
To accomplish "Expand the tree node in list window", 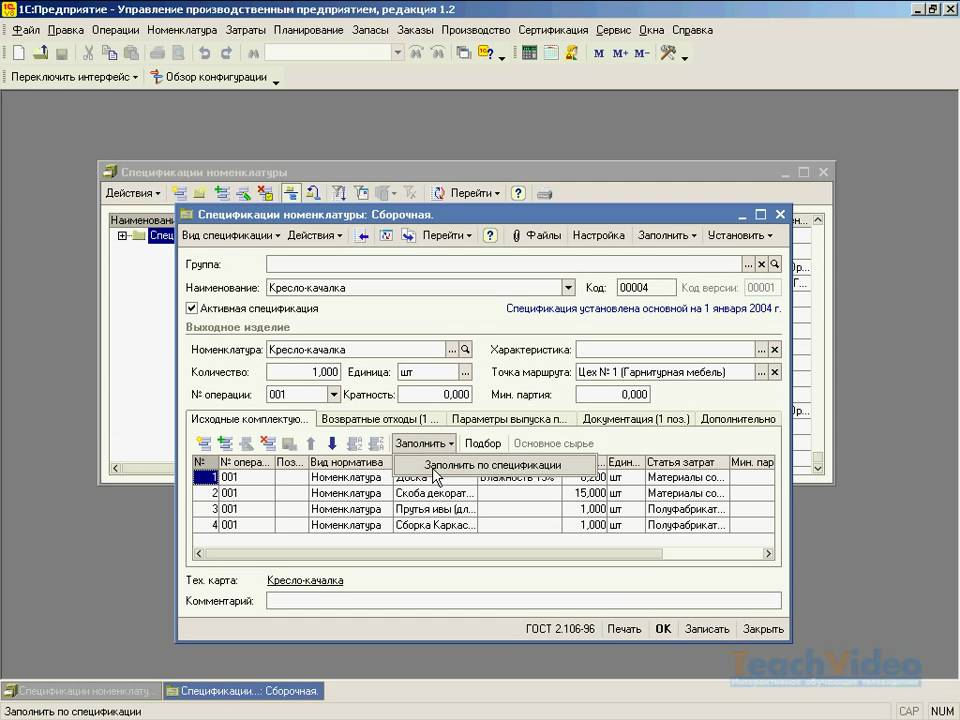I will tap(122, 236).
